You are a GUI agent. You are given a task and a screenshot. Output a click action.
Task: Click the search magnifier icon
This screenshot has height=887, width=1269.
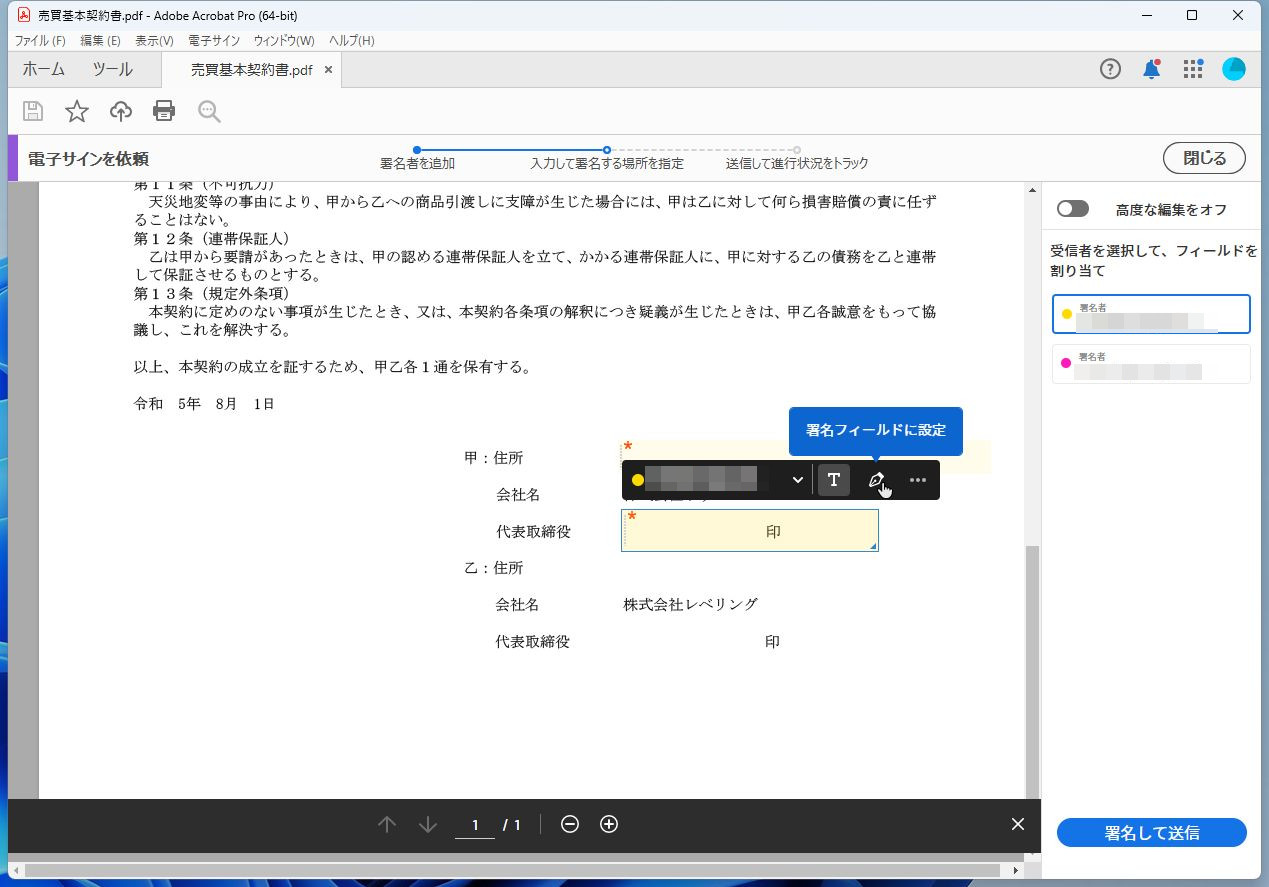[x=208, y=111]
